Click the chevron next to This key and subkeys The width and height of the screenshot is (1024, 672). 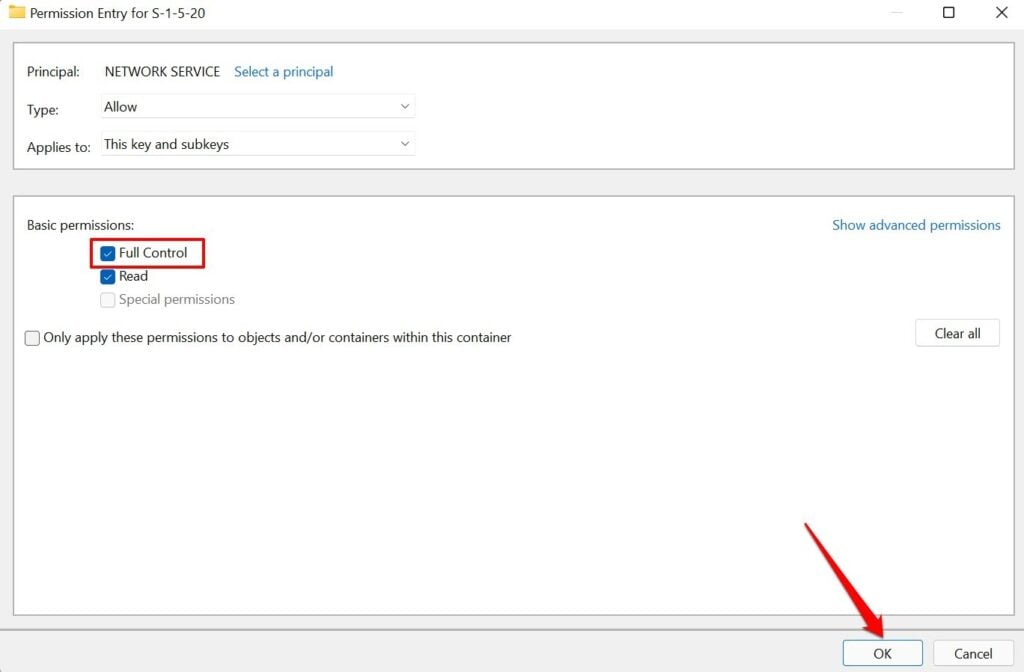click(x=405, y=144)
